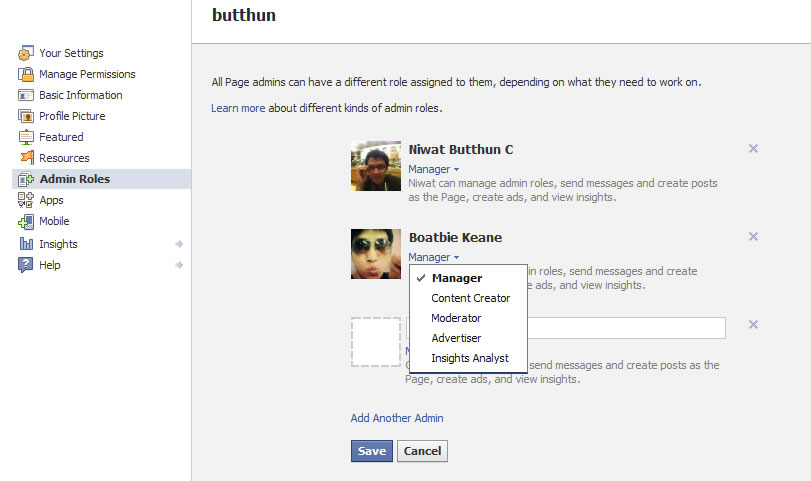Collapse Boatbie Keane's Manager role dropdown
The image size is (811, 481).
(x=433, y=257)
